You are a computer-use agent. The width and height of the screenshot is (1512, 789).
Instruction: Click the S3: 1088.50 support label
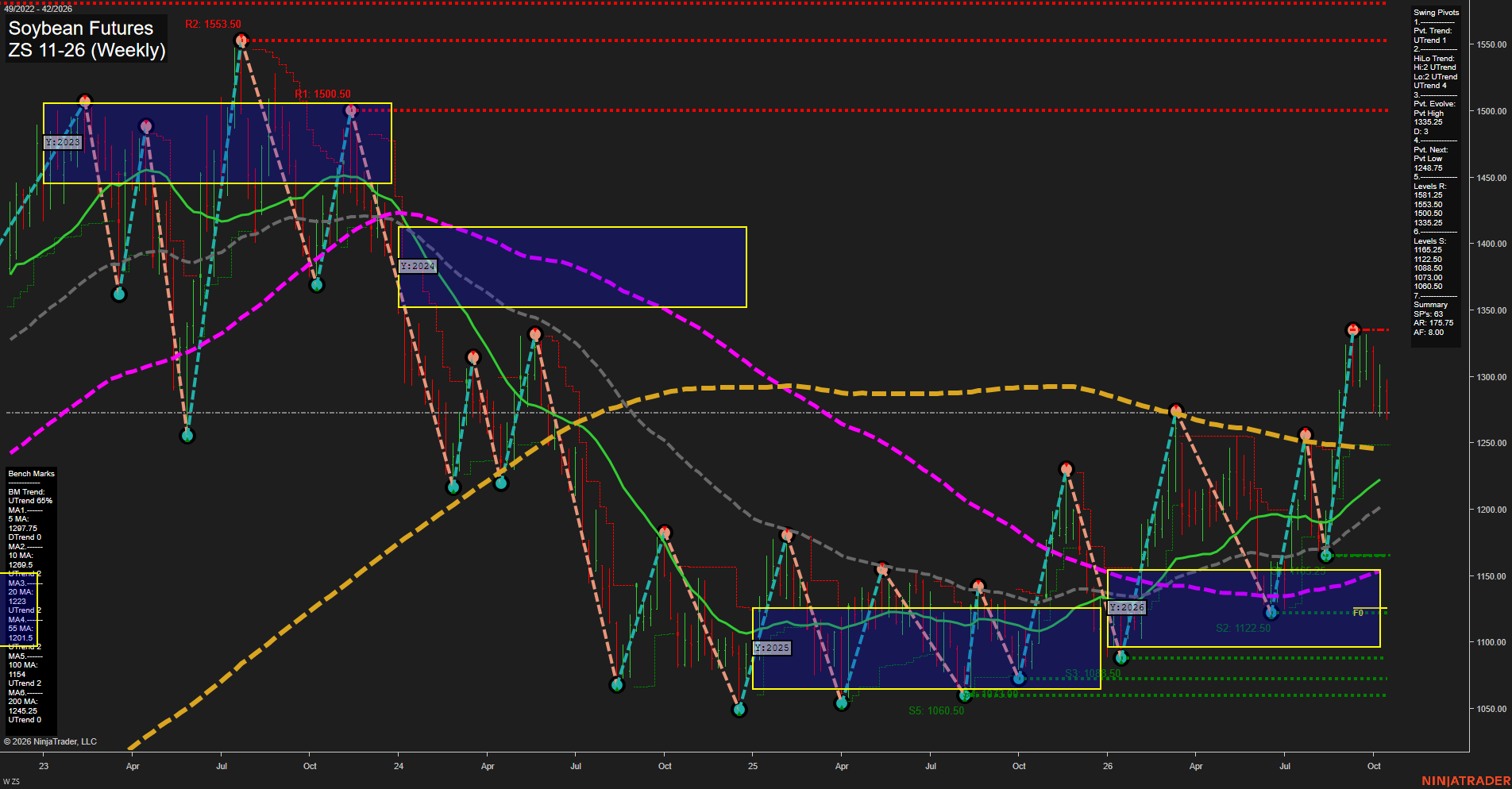pyautogui.click(x=1093, y=673)
